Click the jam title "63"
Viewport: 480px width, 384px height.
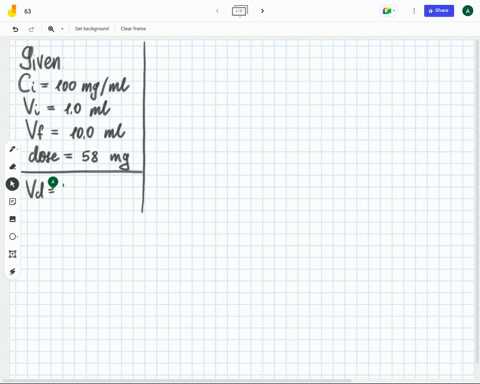28,11
